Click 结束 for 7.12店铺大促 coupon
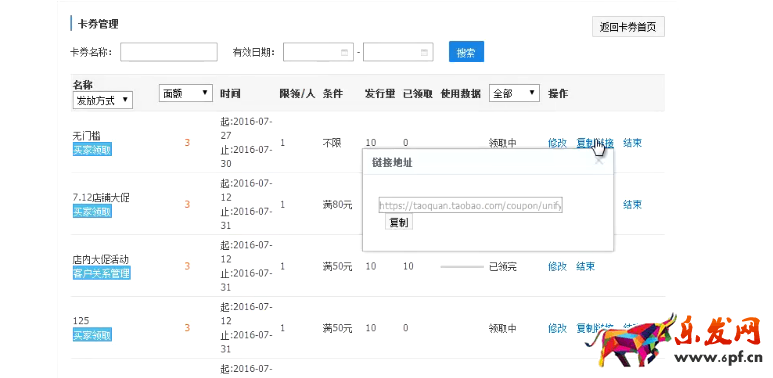 [x=632, y=205]
